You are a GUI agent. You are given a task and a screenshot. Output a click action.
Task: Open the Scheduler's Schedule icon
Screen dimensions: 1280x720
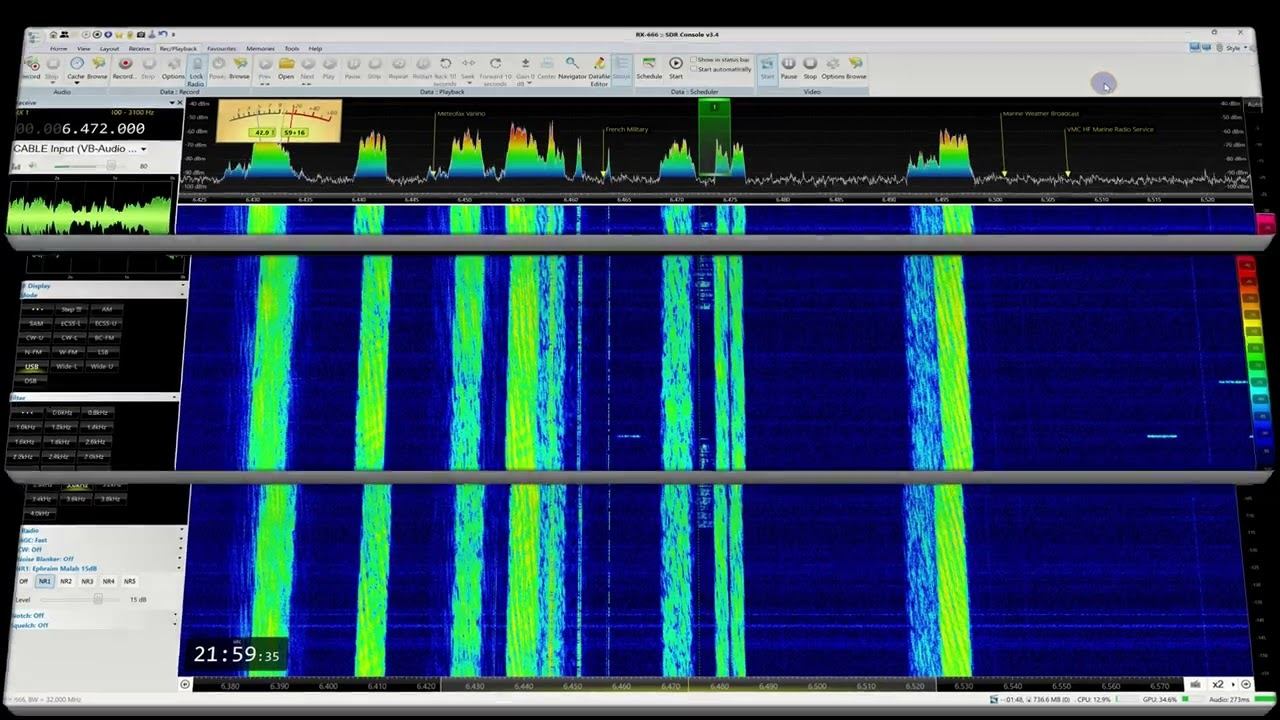(x=649, y=68)
